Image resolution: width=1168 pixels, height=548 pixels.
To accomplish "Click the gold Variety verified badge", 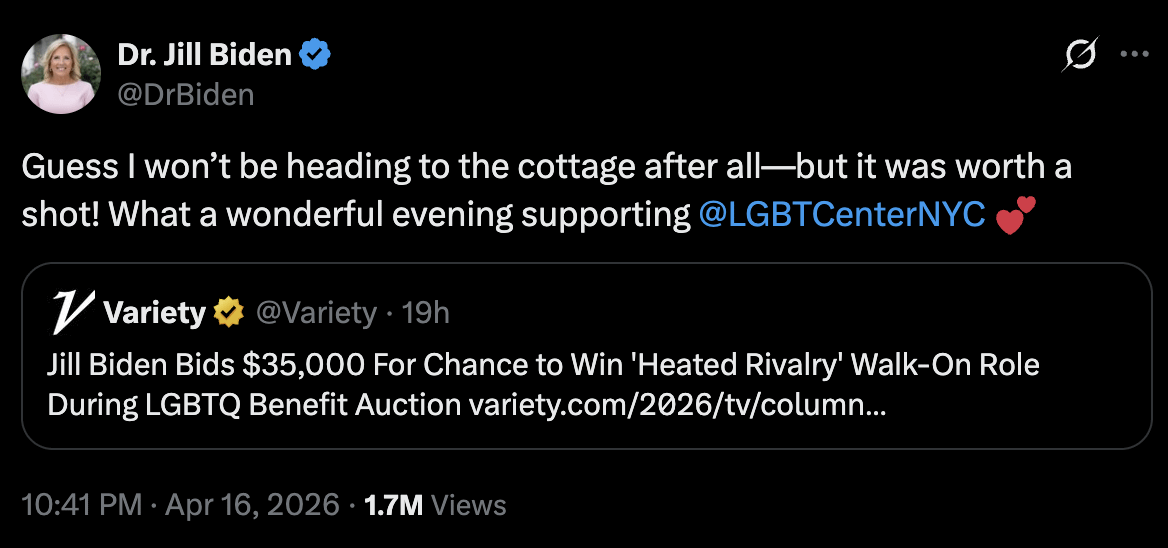I will point(230,313).
